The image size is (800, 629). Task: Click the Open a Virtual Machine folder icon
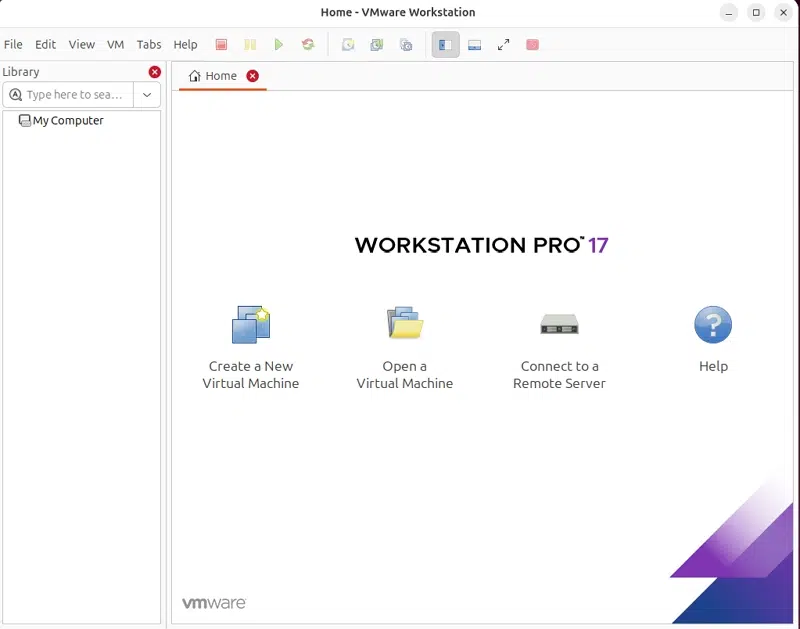(x=405, y=322)
